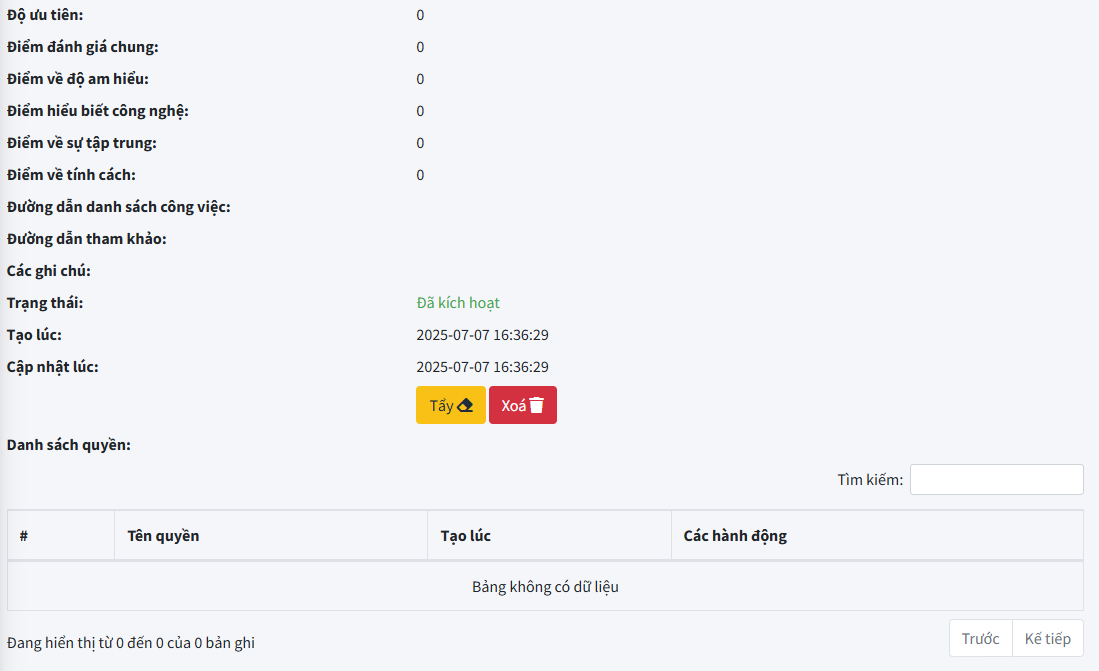Focus the Tìm kiếm search field
Image resolution: width=1099 pixels, height=671 pixels.
[x=996, y=480]
